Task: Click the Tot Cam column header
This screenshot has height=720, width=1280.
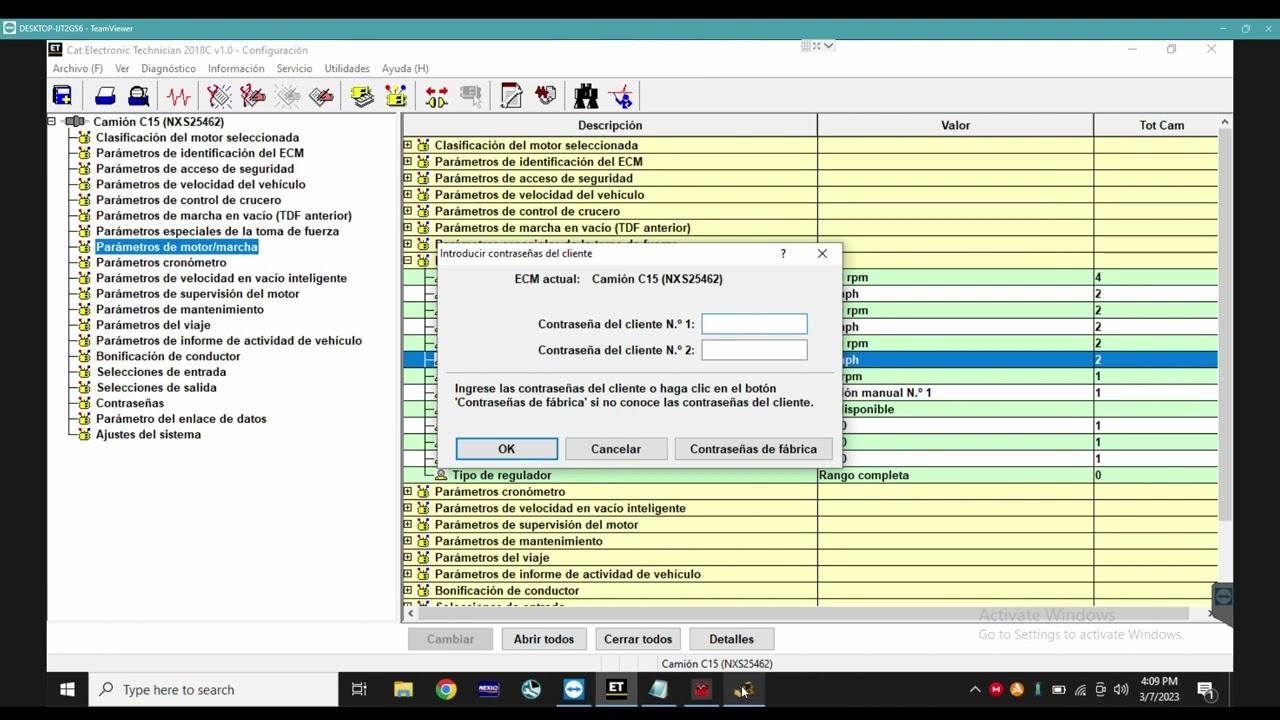Action: click(x=1161, y=125)
